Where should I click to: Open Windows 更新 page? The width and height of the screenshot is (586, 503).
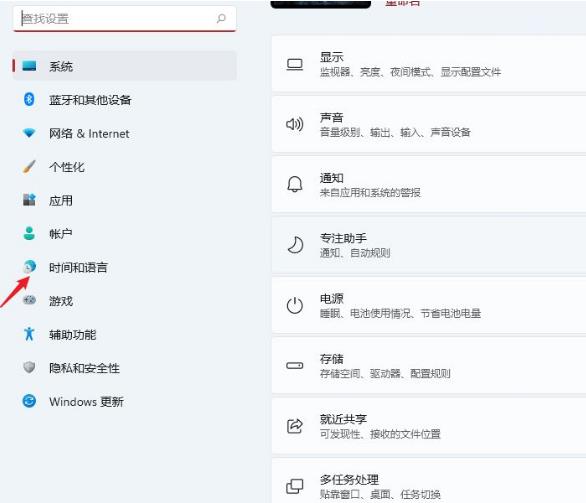(x=124, y=401)
